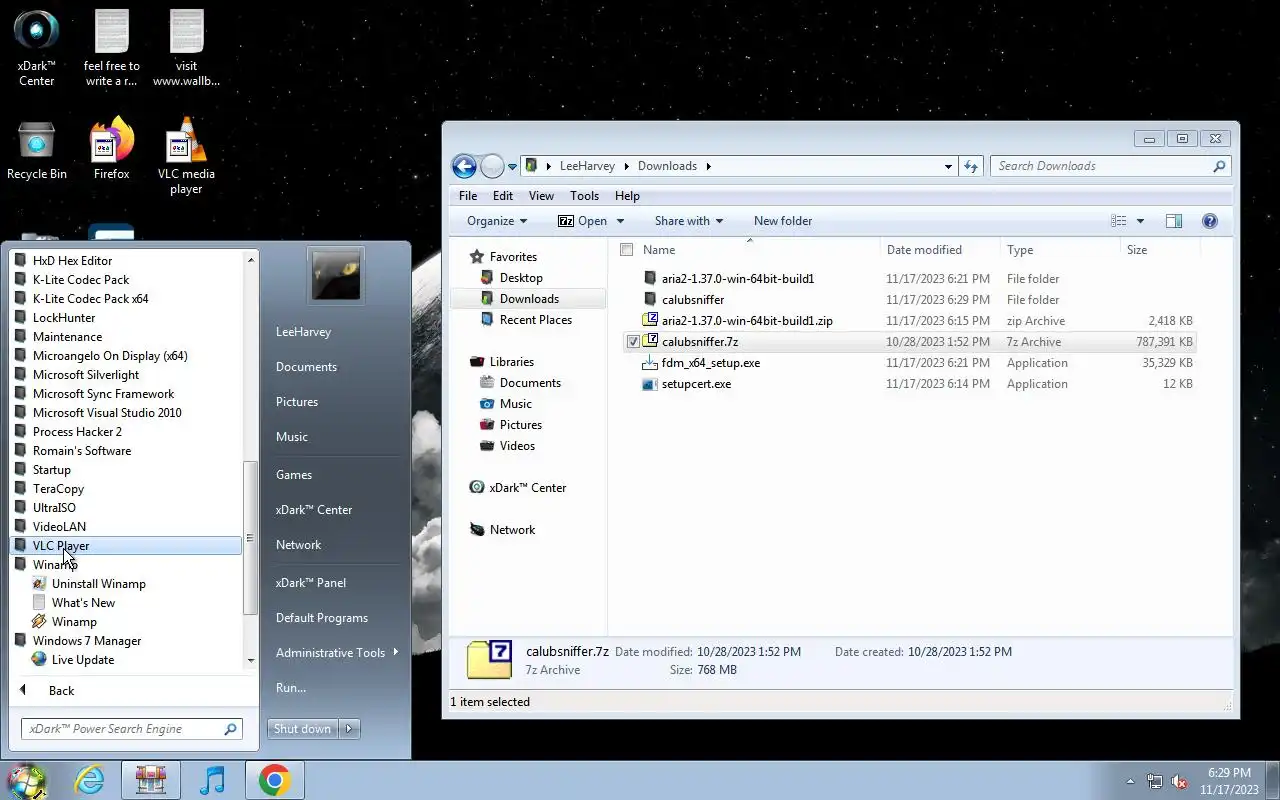
Task: Open the music note taskbar app
Action: (212, 780)
